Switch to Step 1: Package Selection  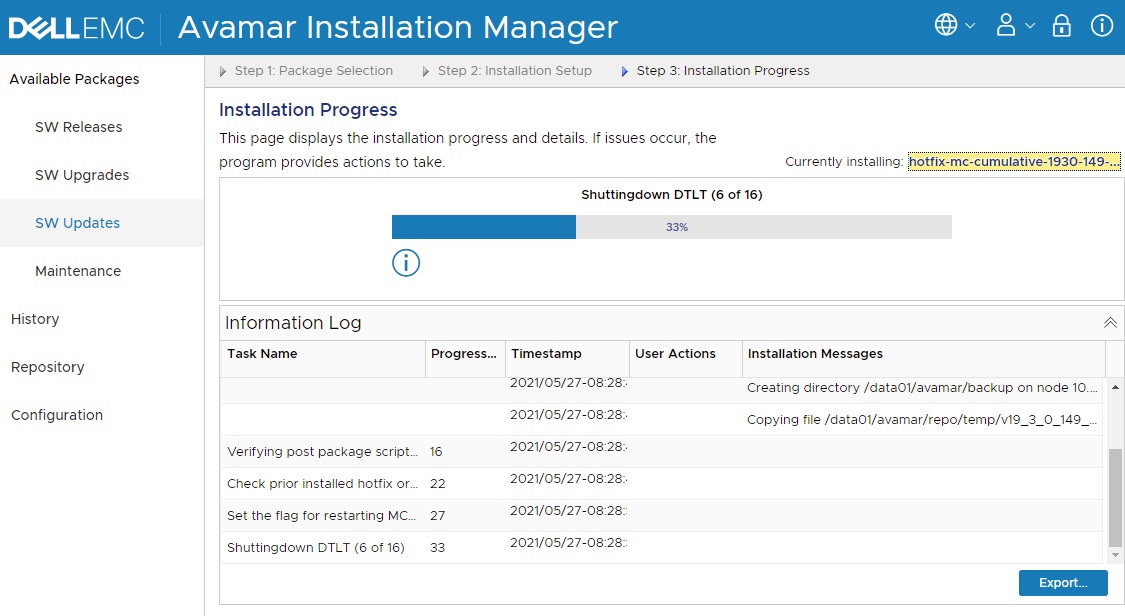coord(313,70)
